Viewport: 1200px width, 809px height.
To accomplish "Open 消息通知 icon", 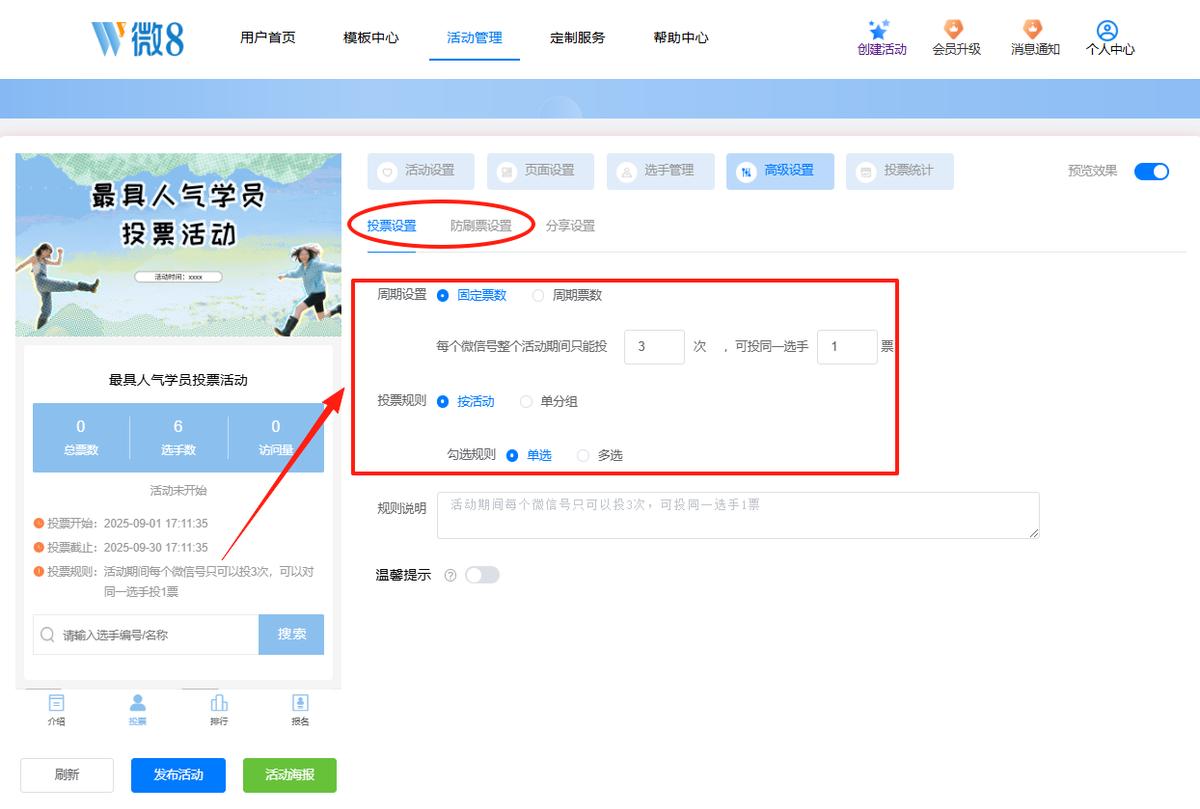I will click(1034, 29).
